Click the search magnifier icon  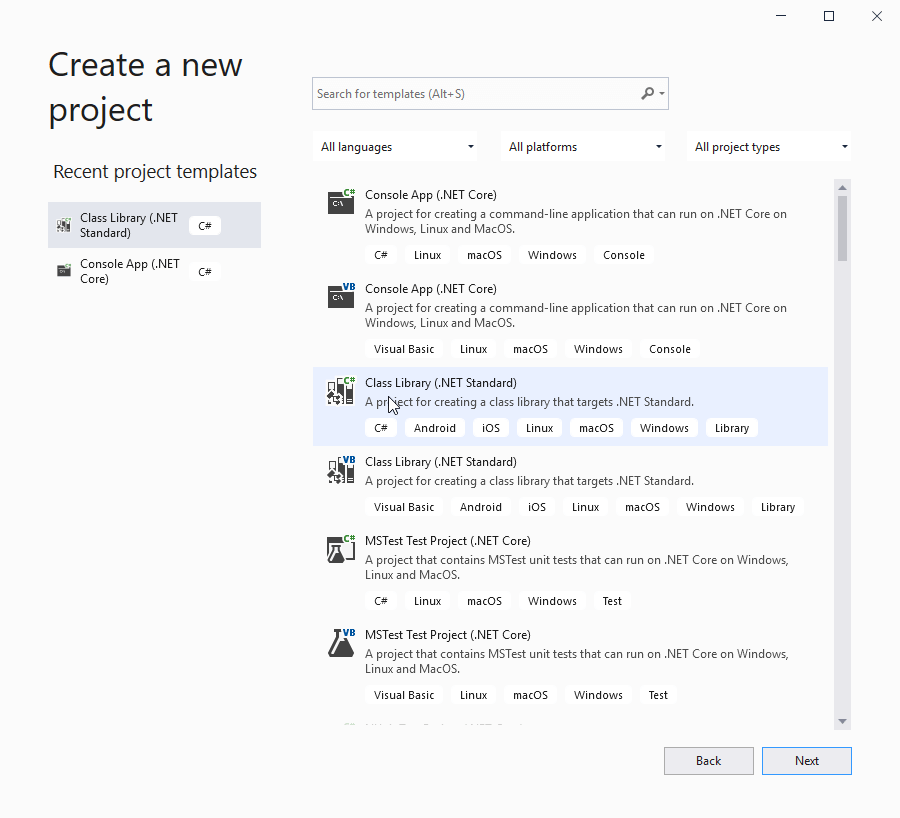click(648, 94)
